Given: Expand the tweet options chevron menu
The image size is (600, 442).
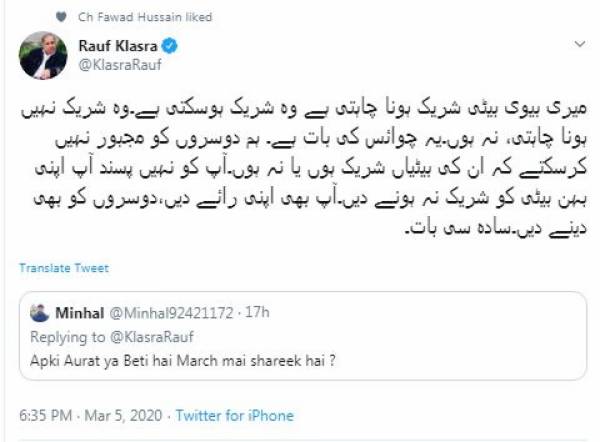Looking at the screenshot, I should tap(579, 46).
